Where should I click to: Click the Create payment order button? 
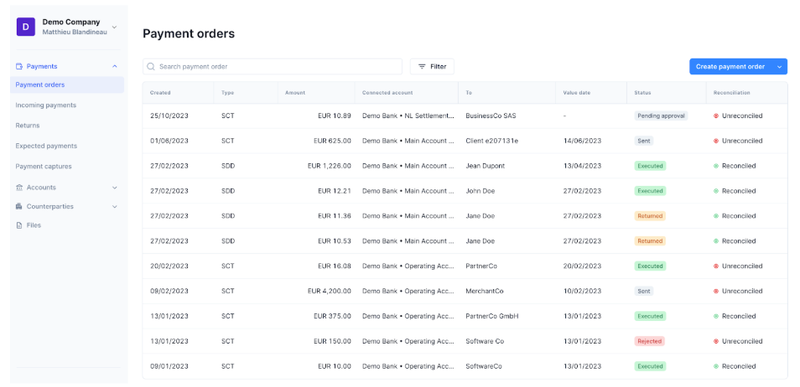[x=731, y=66]
